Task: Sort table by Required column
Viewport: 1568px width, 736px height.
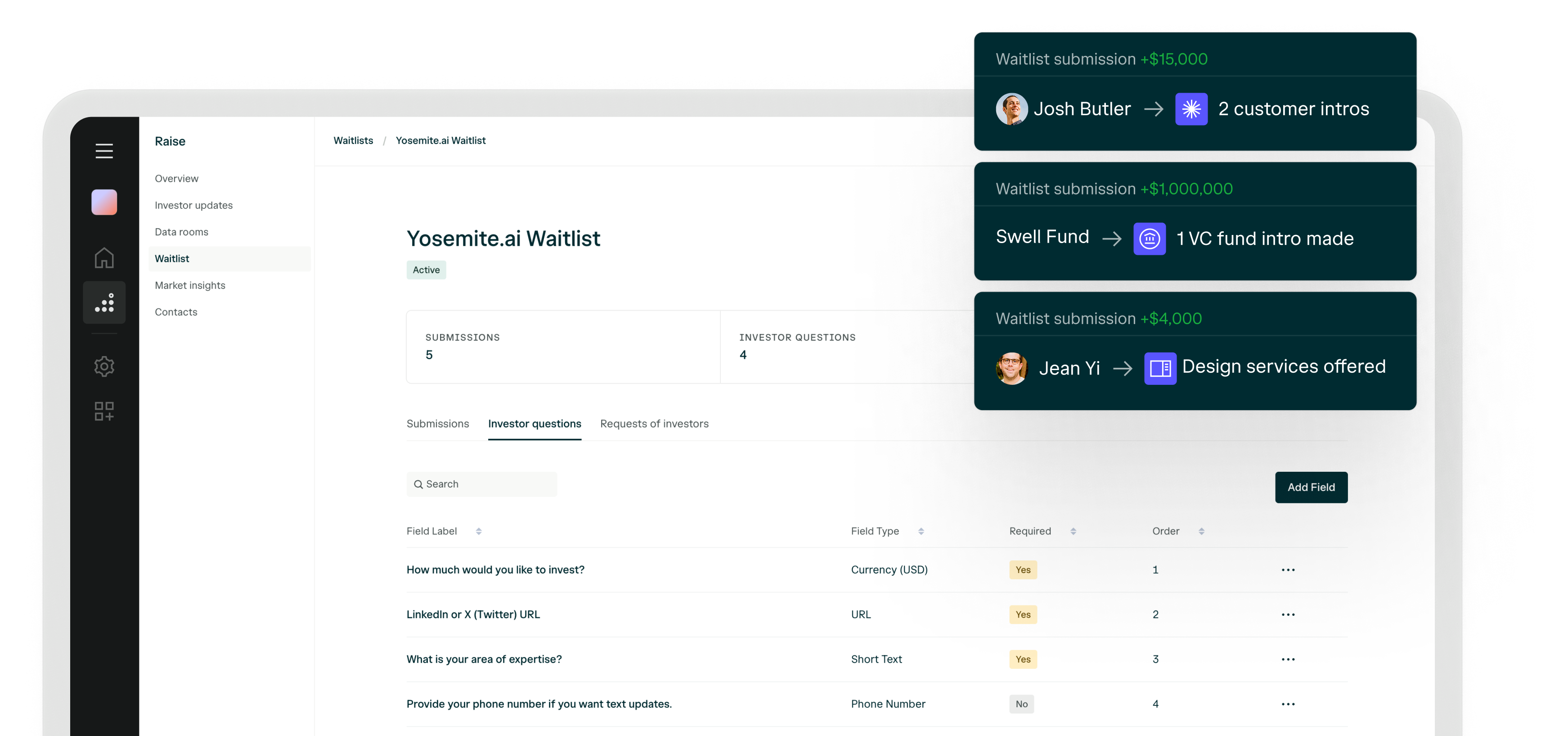Action: (1073, 532)
